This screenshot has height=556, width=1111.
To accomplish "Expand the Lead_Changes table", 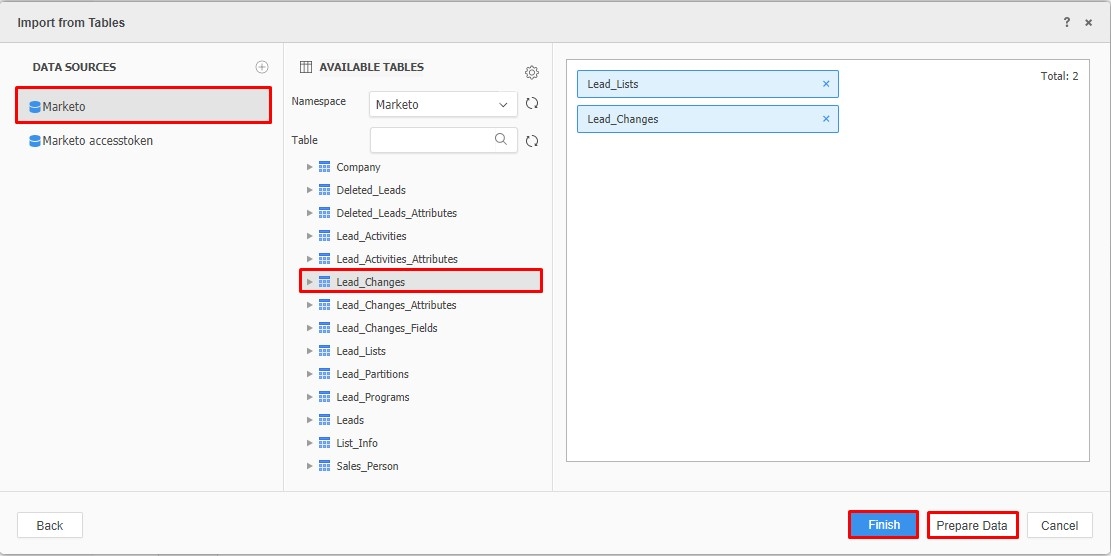I will (310, 282).
